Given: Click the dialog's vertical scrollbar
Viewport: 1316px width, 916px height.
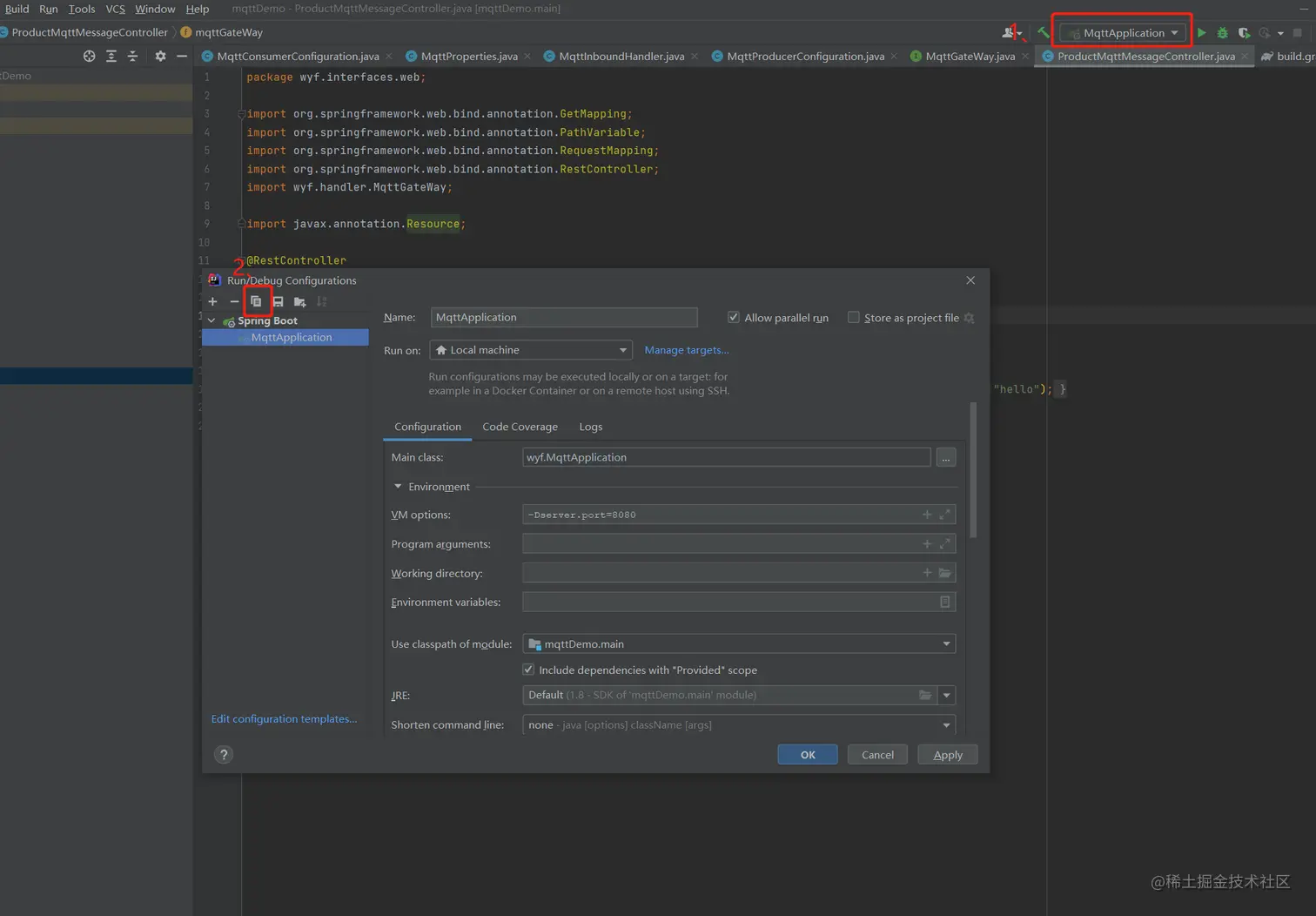Looking at the screenshot, I should [x=973, y=470].
